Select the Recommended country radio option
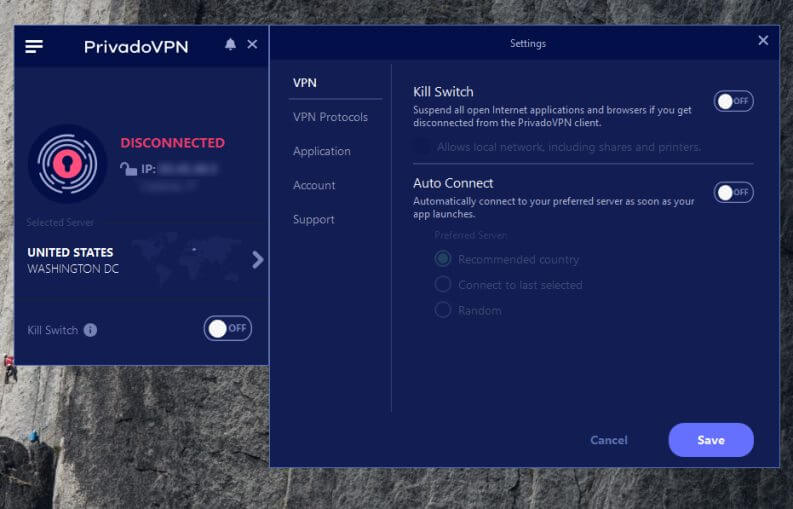 (x=443, y=259)
